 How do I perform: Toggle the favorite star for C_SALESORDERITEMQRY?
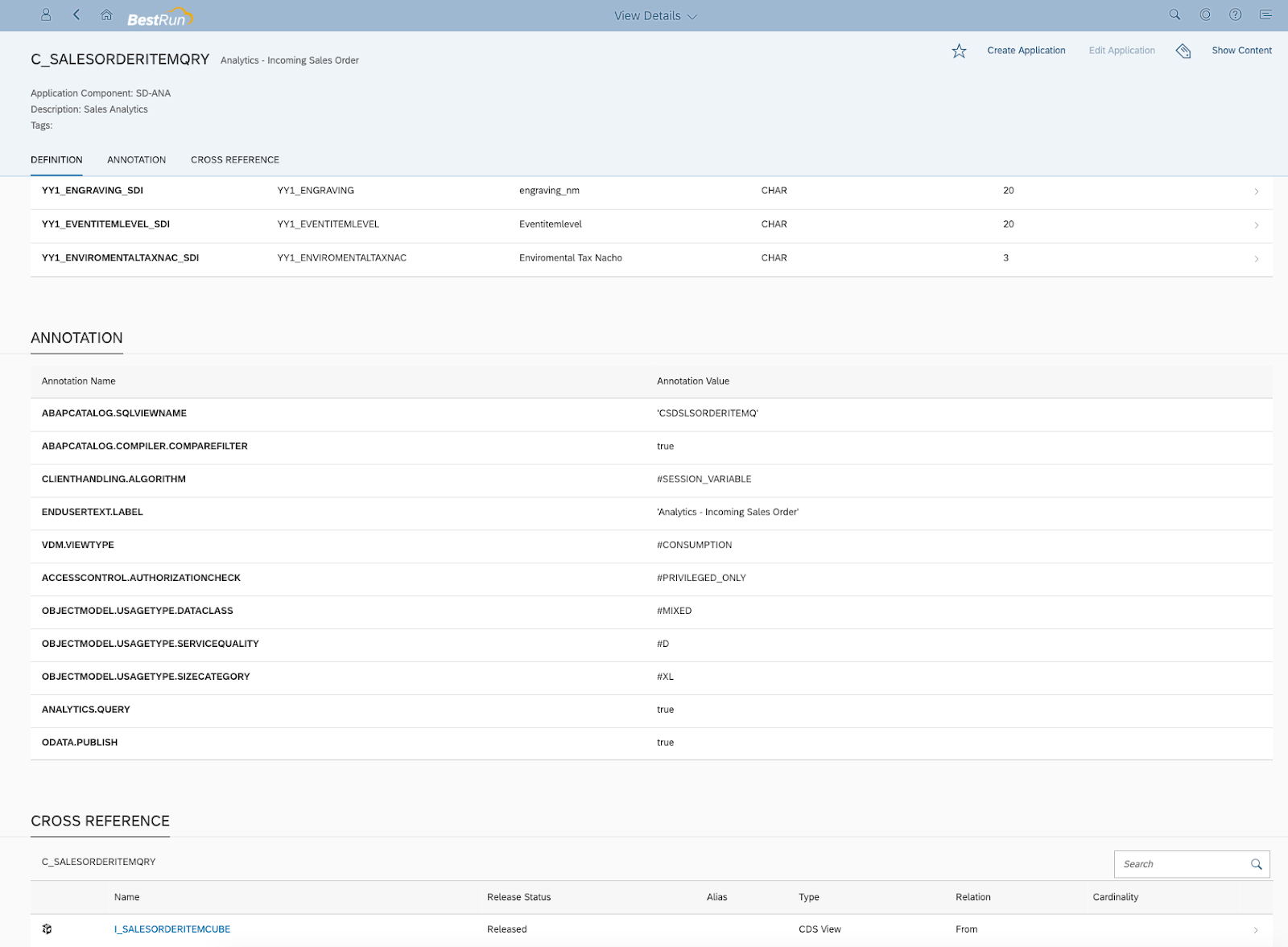coord(959,50)
